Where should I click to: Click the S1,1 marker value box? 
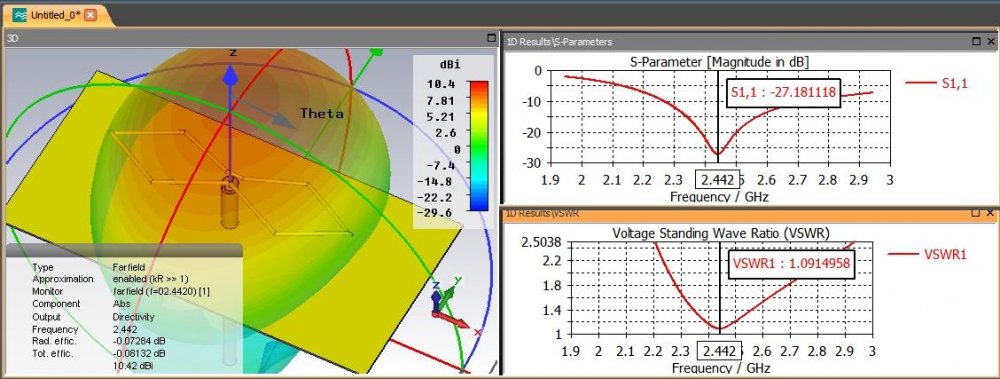pos(783,93)
